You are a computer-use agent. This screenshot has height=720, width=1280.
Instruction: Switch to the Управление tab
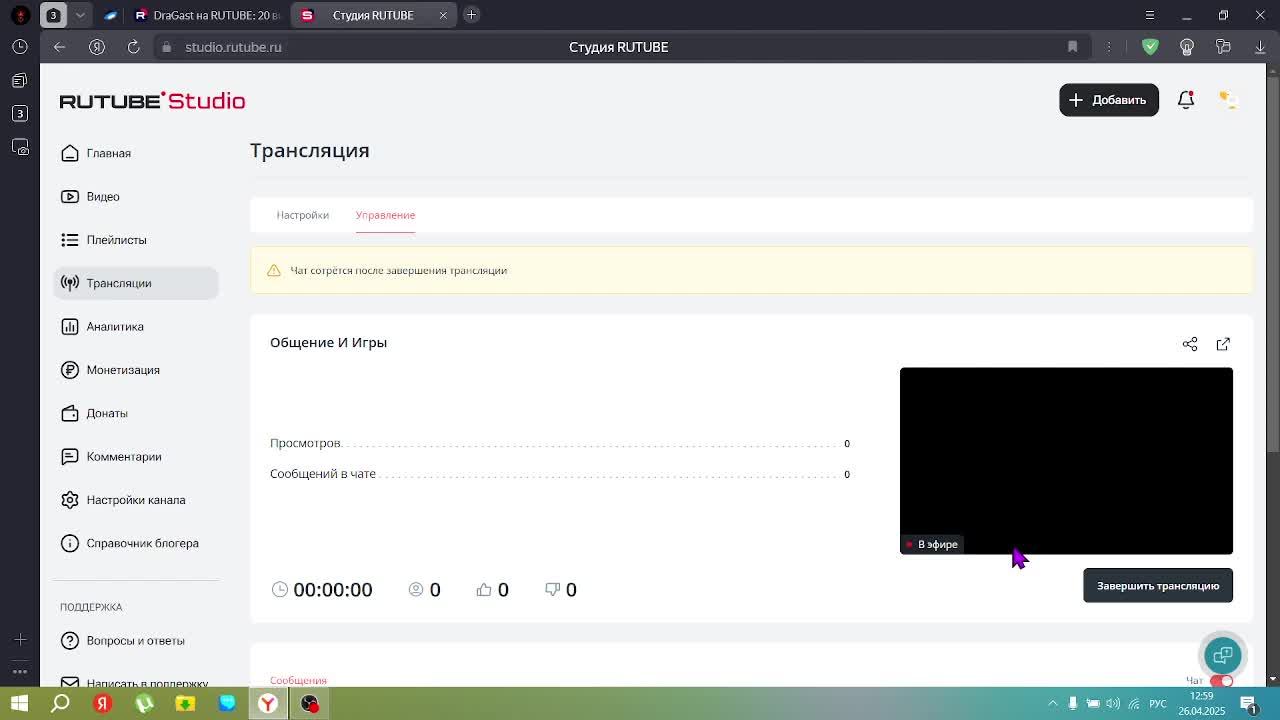tap(385, 215)
